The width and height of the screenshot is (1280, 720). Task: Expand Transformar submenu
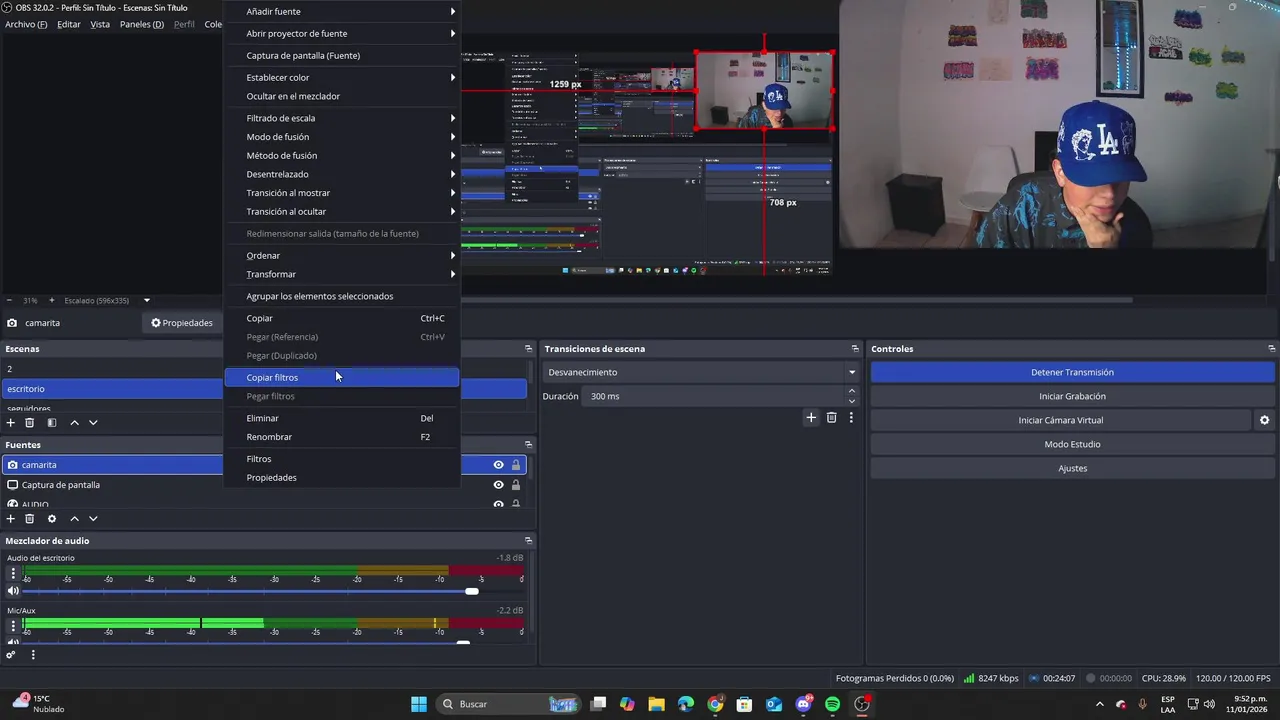(341, 274)
